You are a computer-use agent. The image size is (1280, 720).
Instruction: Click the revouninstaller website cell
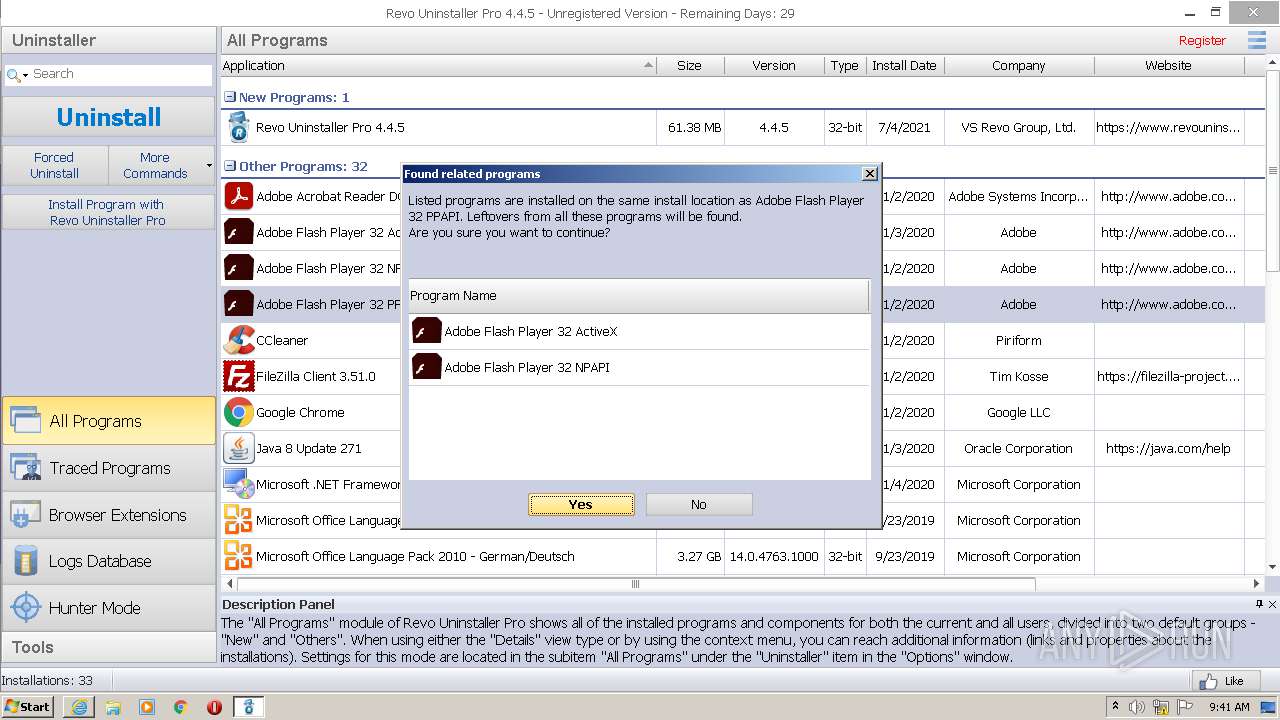coord(1168,127)
